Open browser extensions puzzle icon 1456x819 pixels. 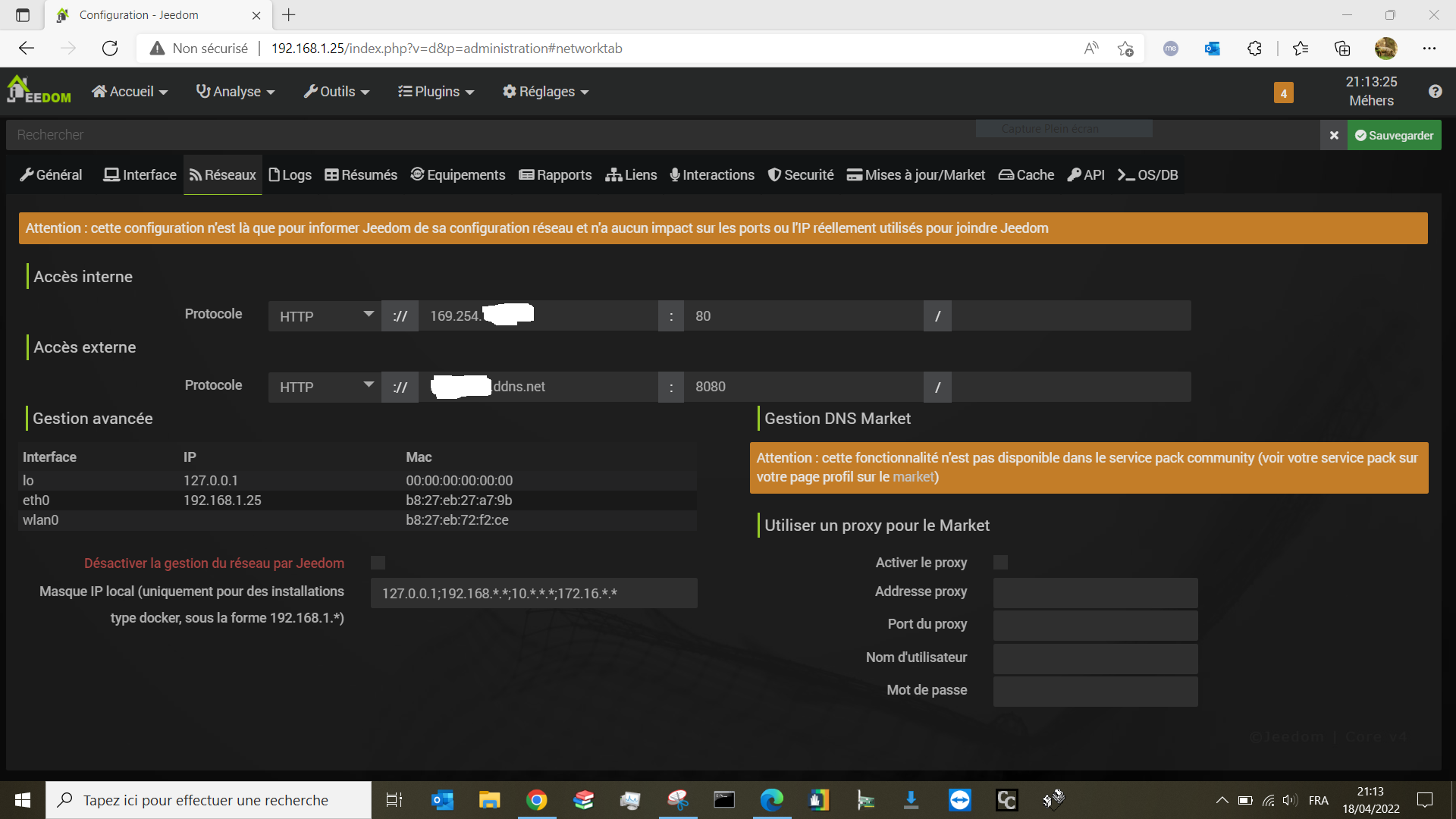1254,49
